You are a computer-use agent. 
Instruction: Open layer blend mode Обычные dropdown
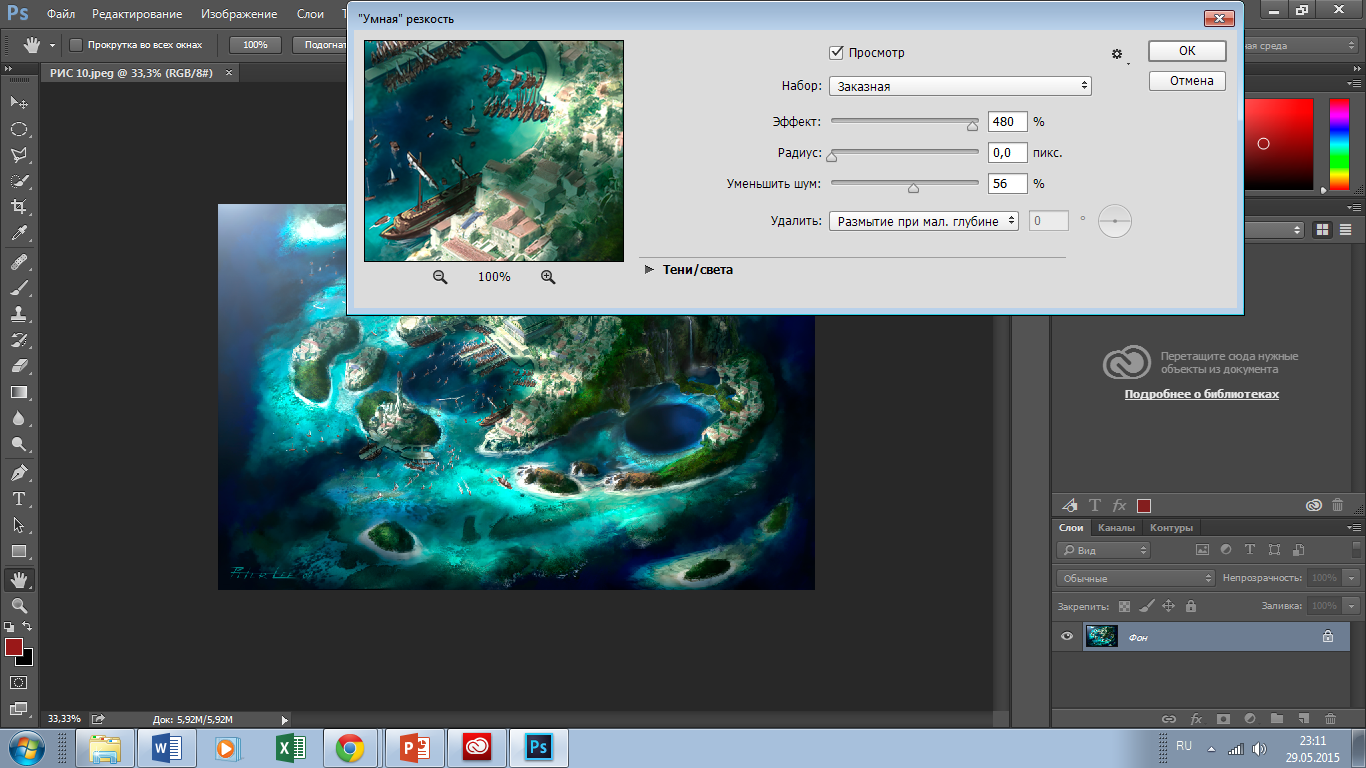(1135, 578)
